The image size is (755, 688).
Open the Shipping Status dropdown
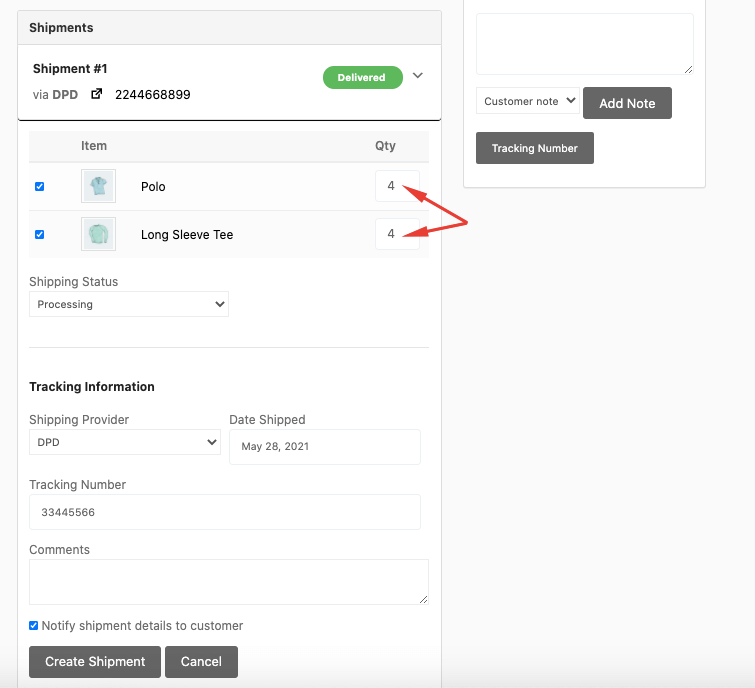pos(129,304)
